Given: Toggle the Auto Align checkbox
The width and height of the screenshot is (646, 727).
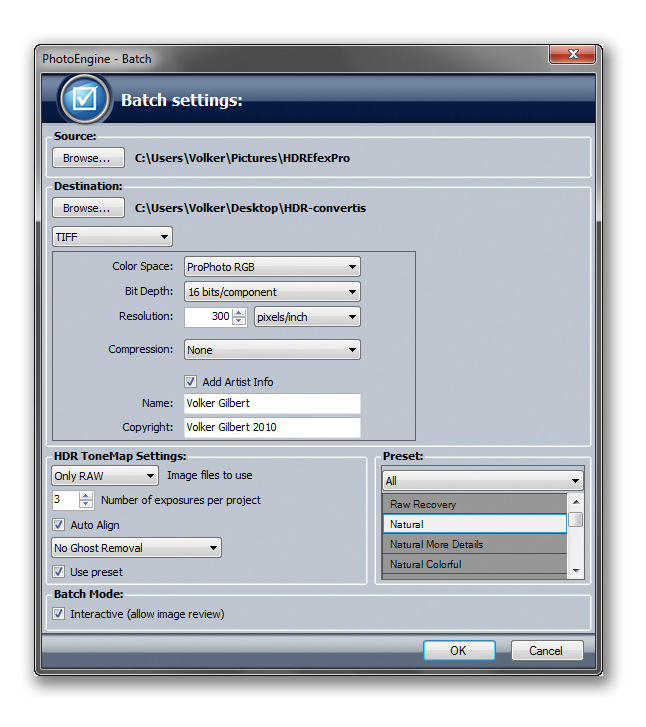Looking at the screenshot, I should 58,525.
